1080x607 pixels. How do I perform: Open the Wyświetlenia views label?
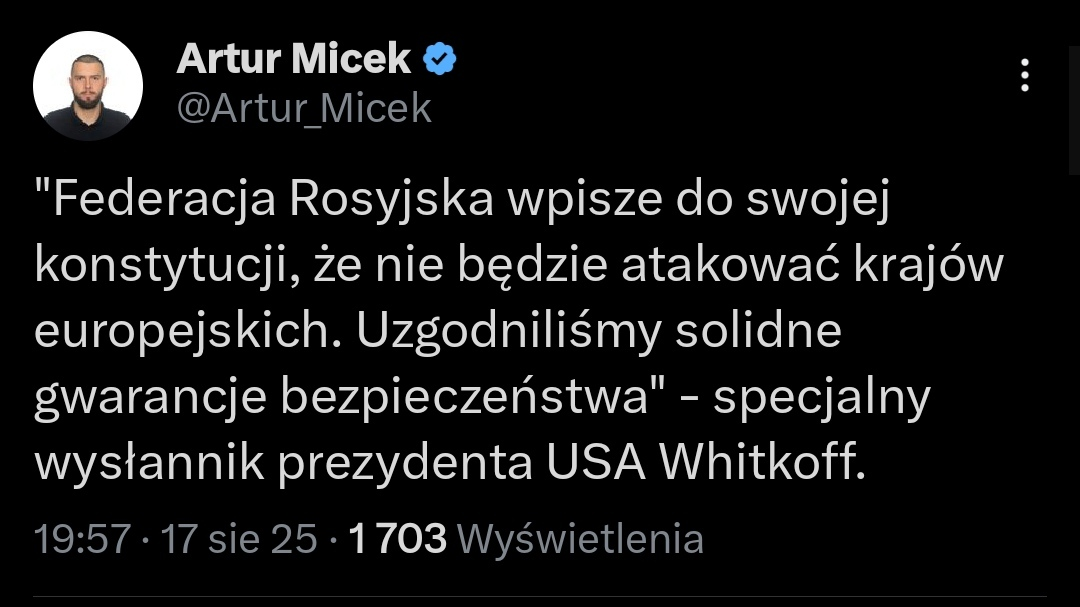pos(579,540)
